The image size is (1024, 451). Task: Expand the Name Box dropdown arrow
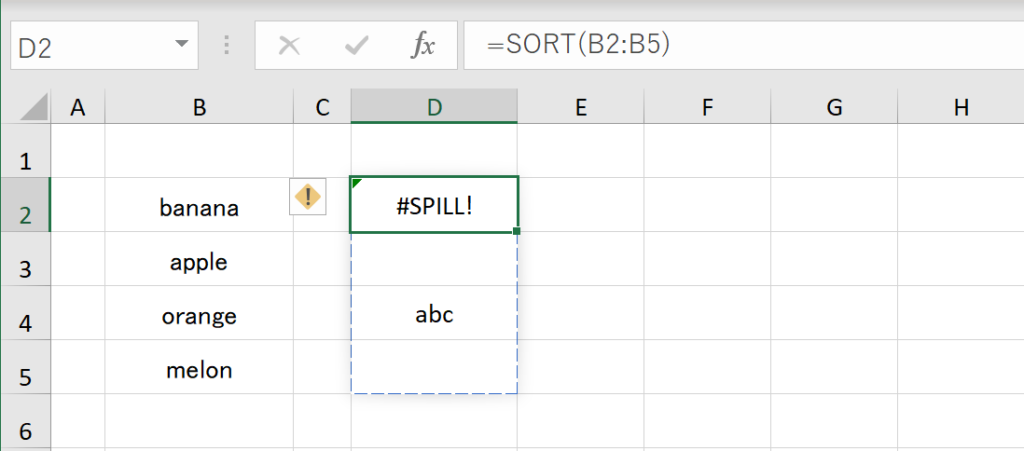coord(181,45)
